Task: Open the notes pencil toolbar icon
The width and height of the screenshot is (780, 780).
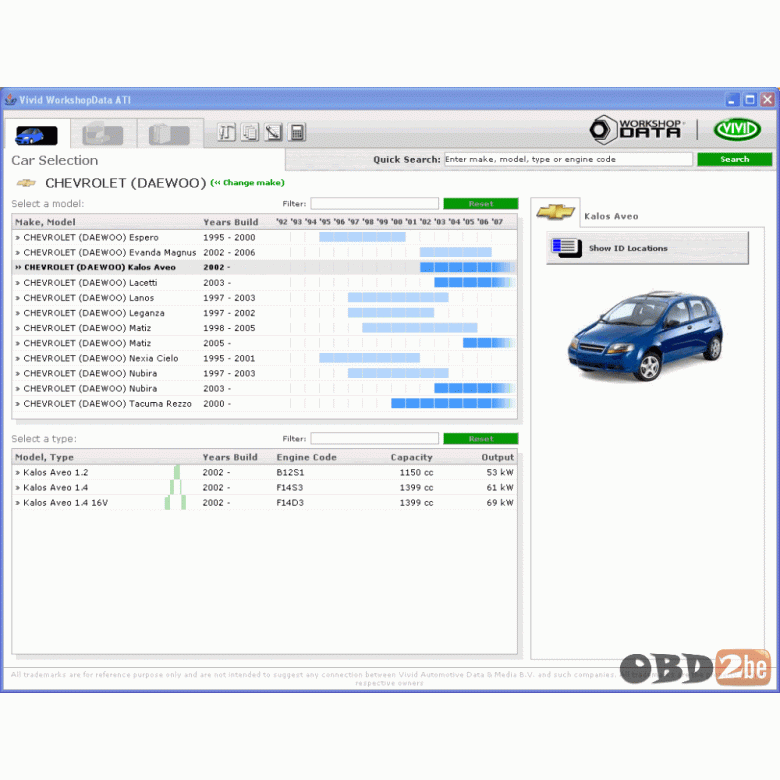Action: point(274,132)
